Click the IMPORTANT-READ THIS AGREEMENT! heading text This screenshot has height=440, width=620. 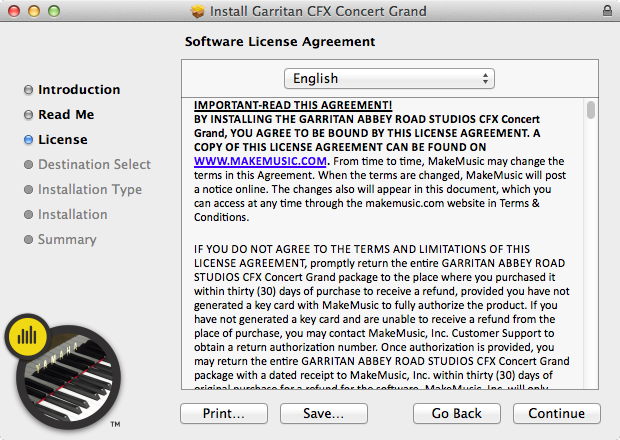pyautogui.click(x=293, y=105)
